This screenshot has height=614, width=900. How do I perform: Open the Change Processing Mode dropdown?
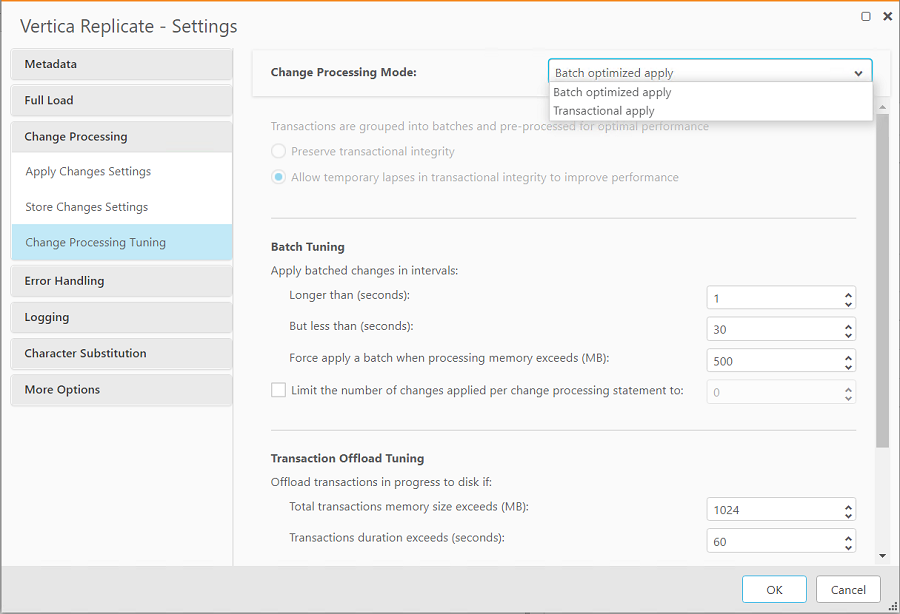click(858, 71)
